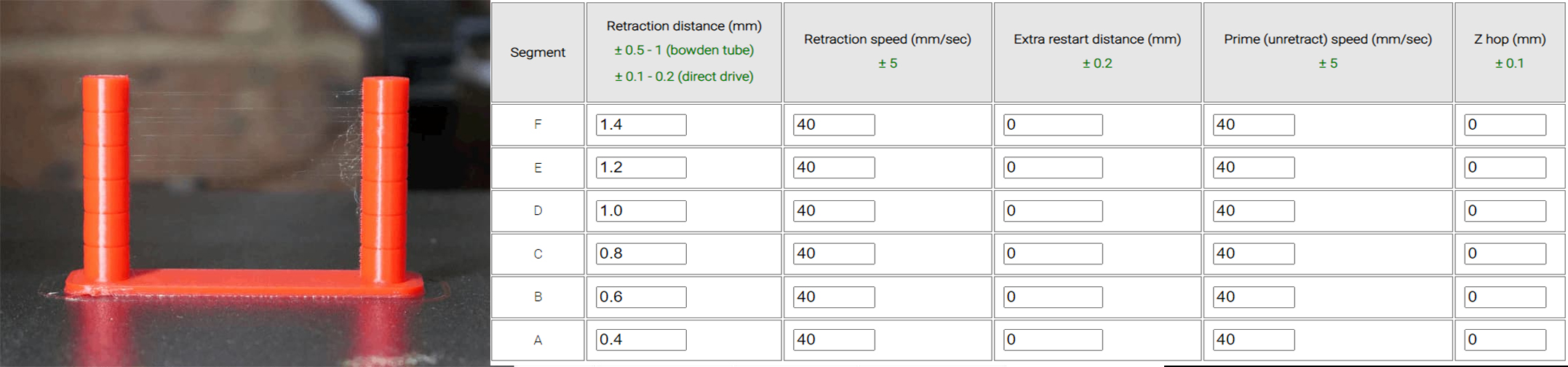Select segment A retraction distance input 0.4
The image size is (1568, 367).
[x=641, y=339]
